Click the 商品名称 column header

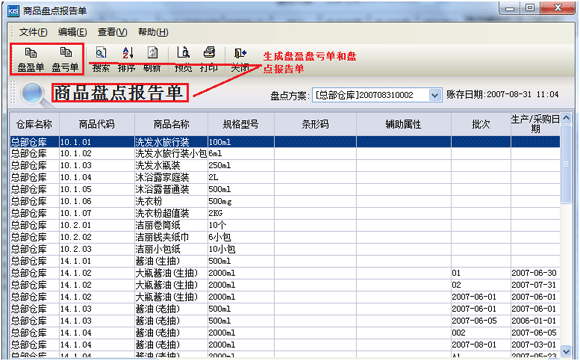click(171, 124)
